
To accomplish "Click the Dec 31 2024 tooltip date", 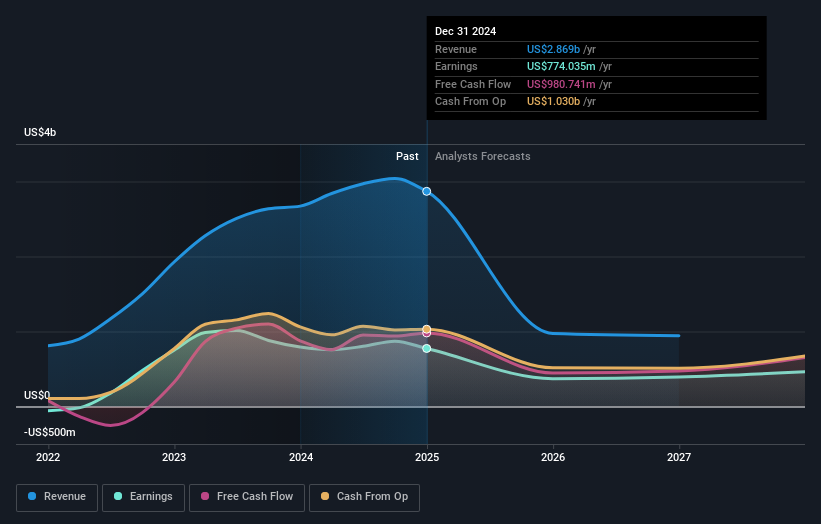I will pos(465,31).
